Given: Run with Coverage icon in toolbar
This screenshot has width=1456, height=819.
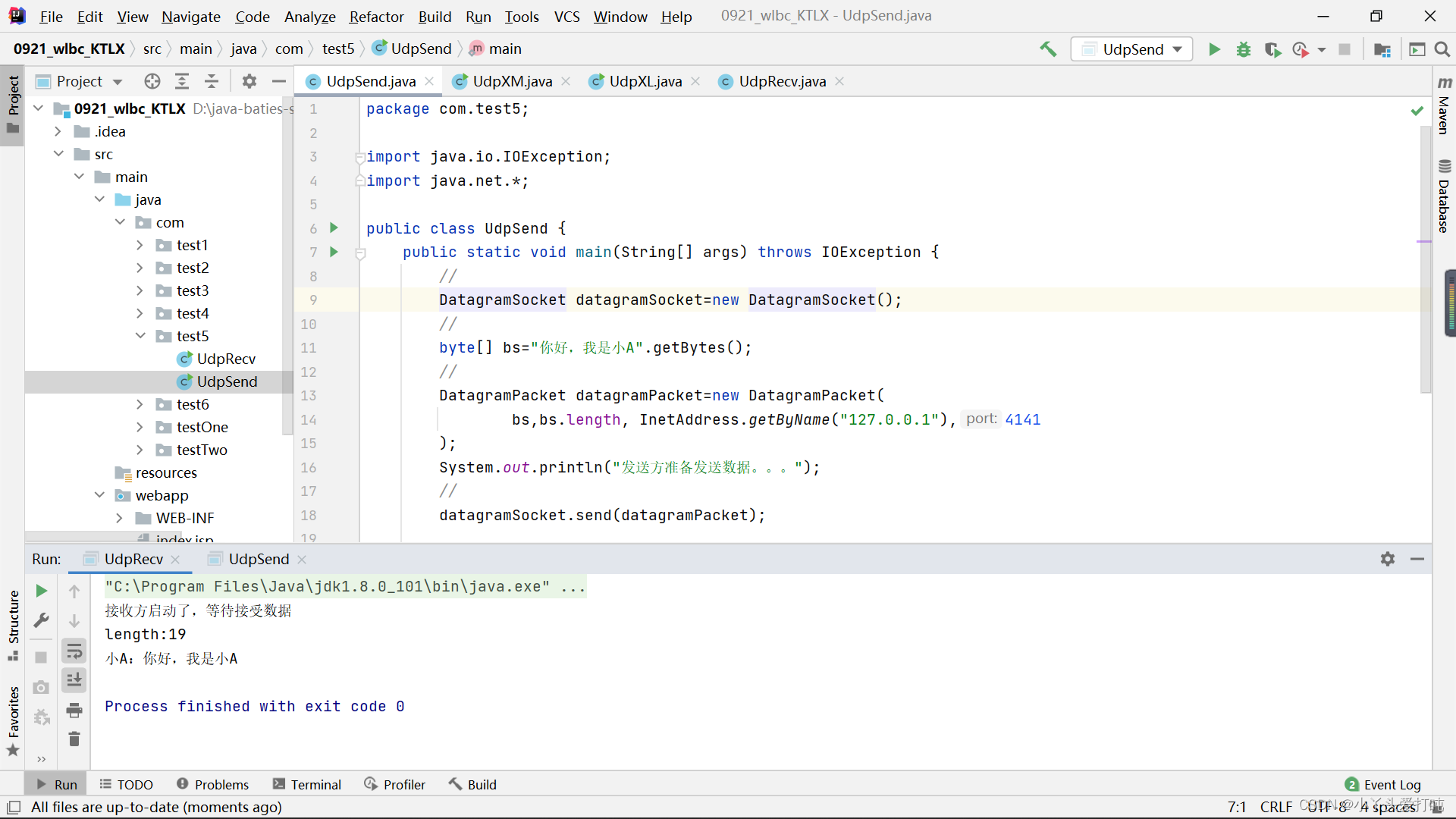Looking at the screenshot, I should (x=1272, y=49).
